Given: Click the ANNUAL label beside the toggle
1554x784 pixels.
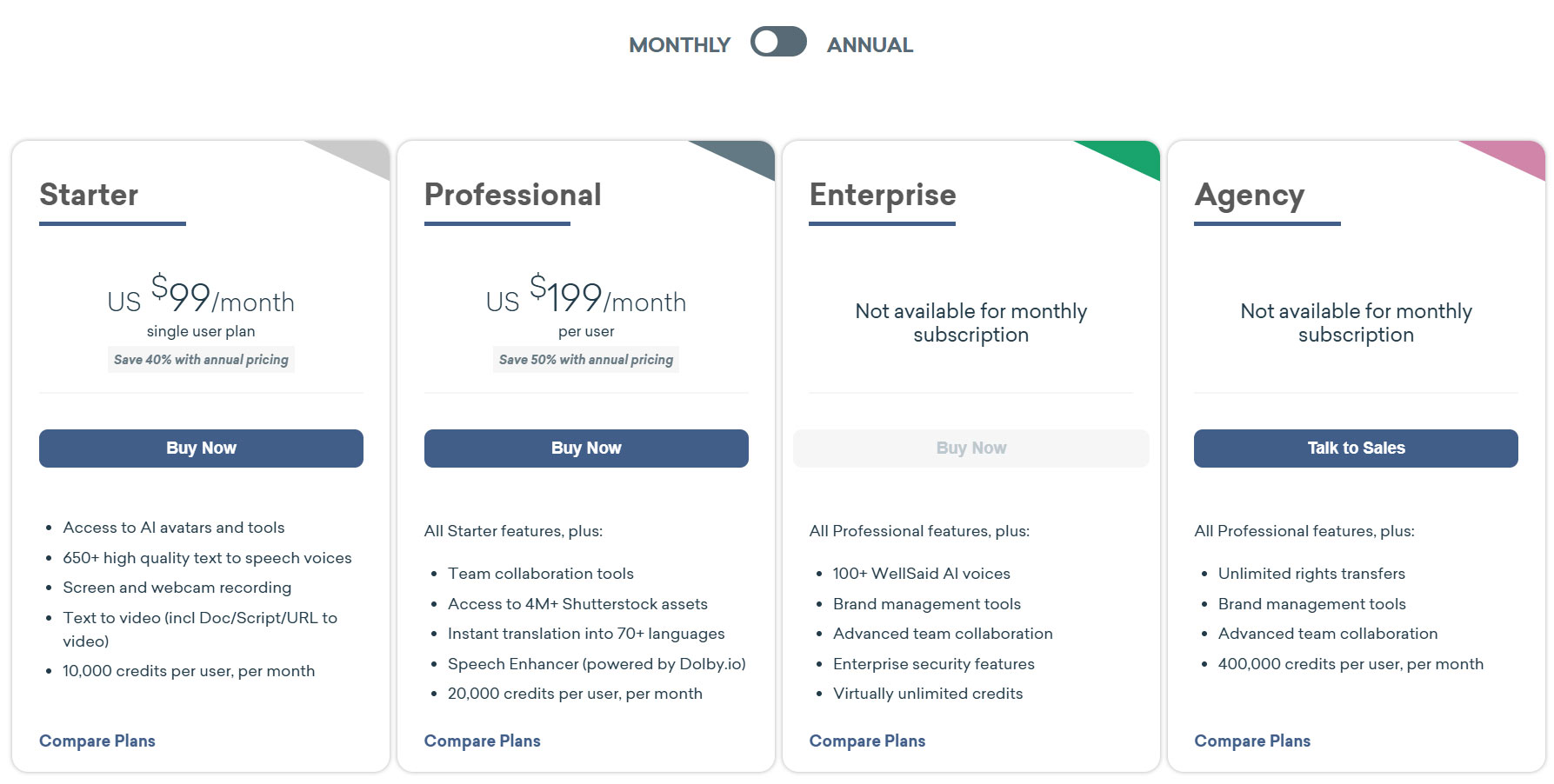Looking at the screenshot, I should 870,43.
